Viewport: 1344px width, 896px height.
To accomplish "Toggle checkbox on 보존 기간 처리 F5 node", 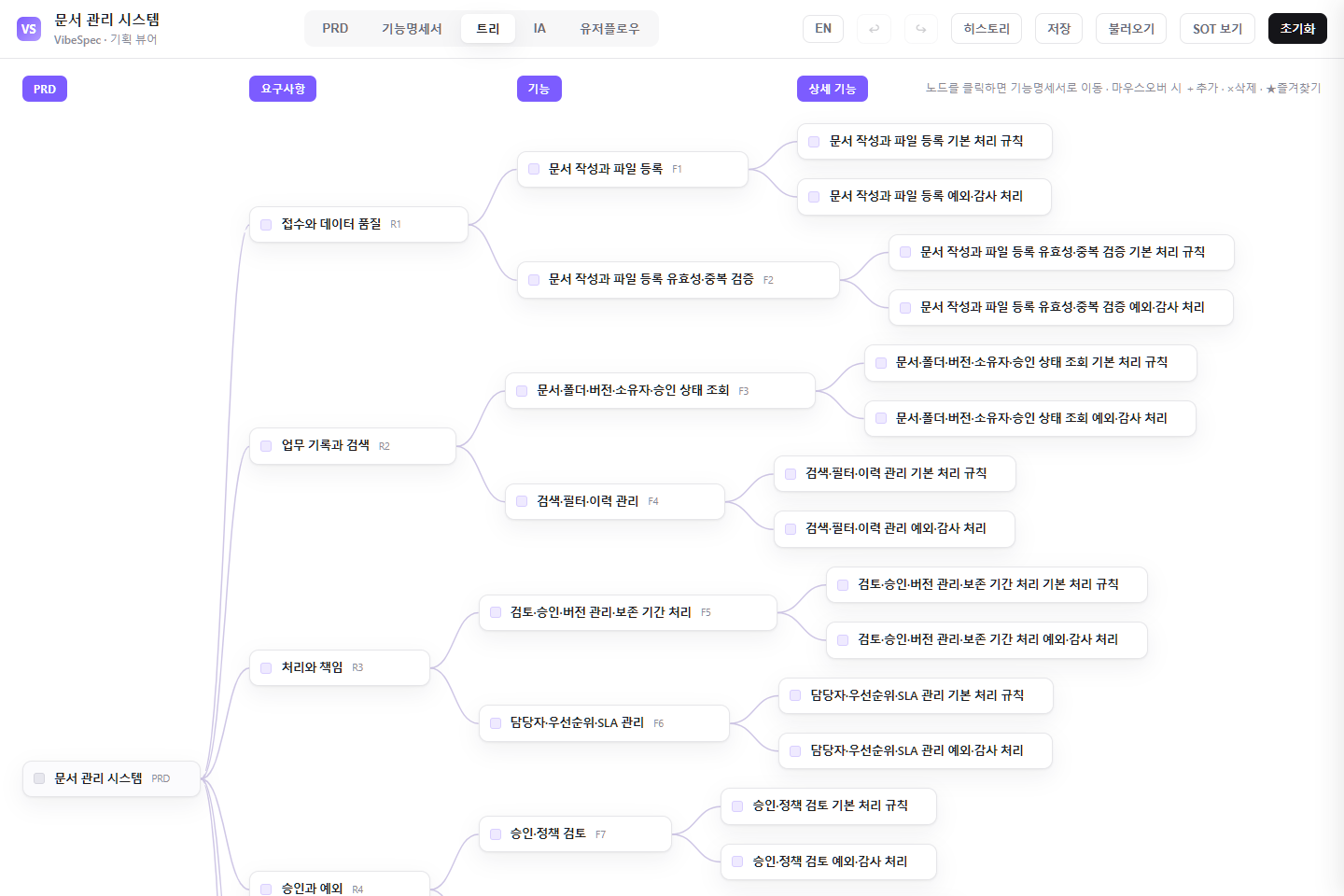I will pos(496,612).
